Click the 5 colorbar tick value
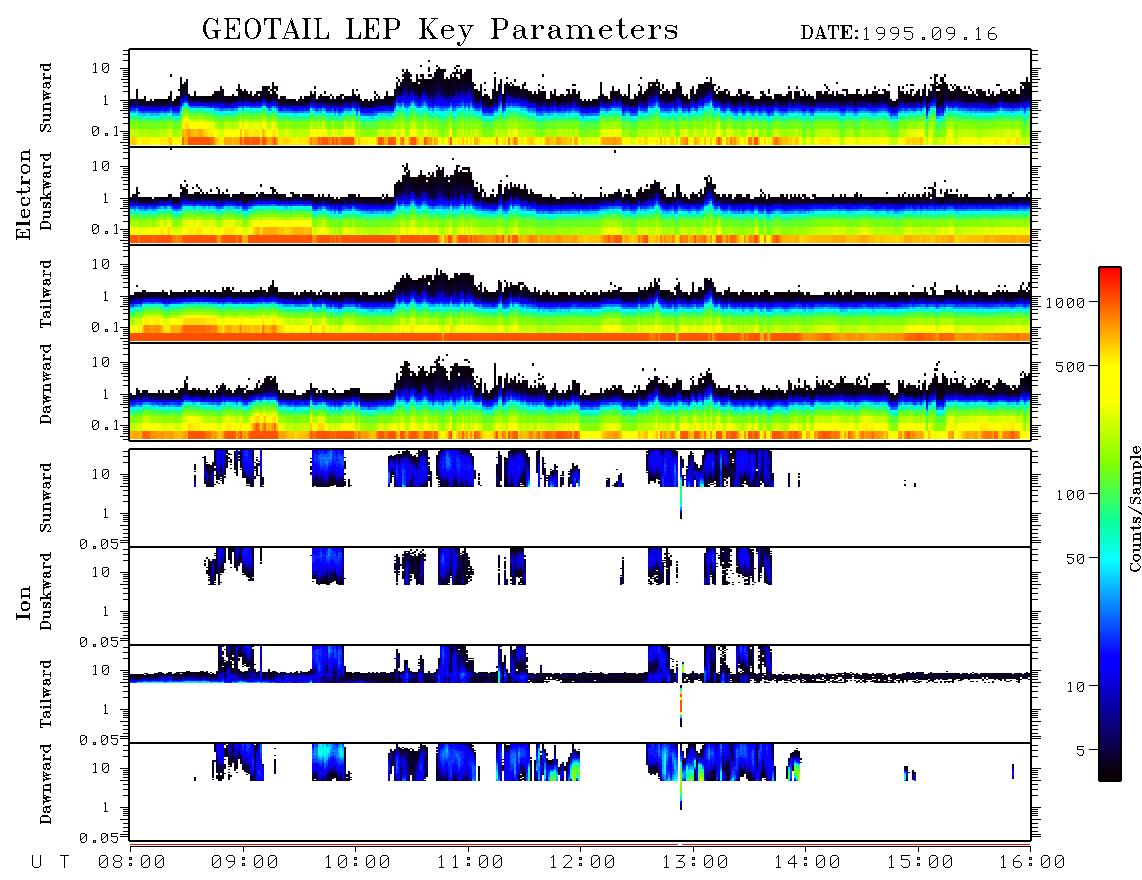Viewport: 1142px width, 880px height. tap(1081, 750)
